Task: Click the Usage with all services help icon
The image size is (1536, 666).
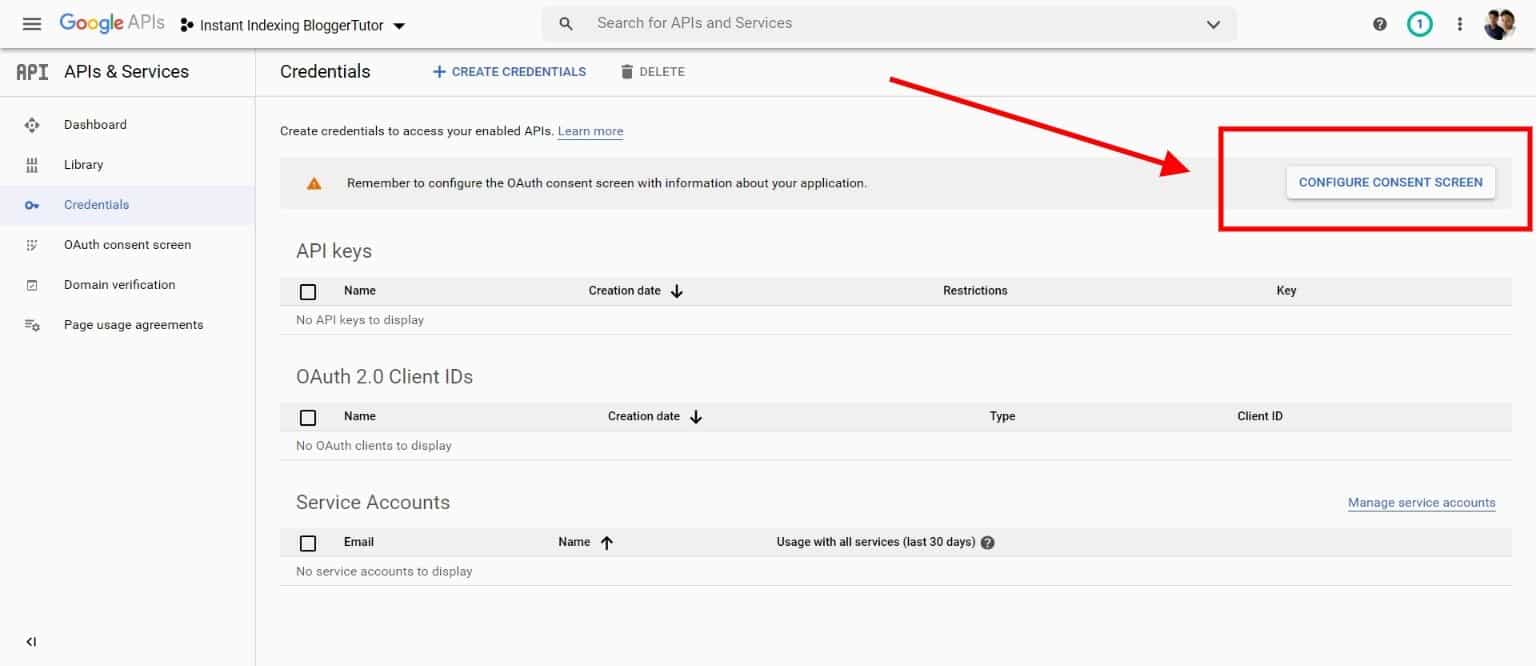Action: [987, 542]
